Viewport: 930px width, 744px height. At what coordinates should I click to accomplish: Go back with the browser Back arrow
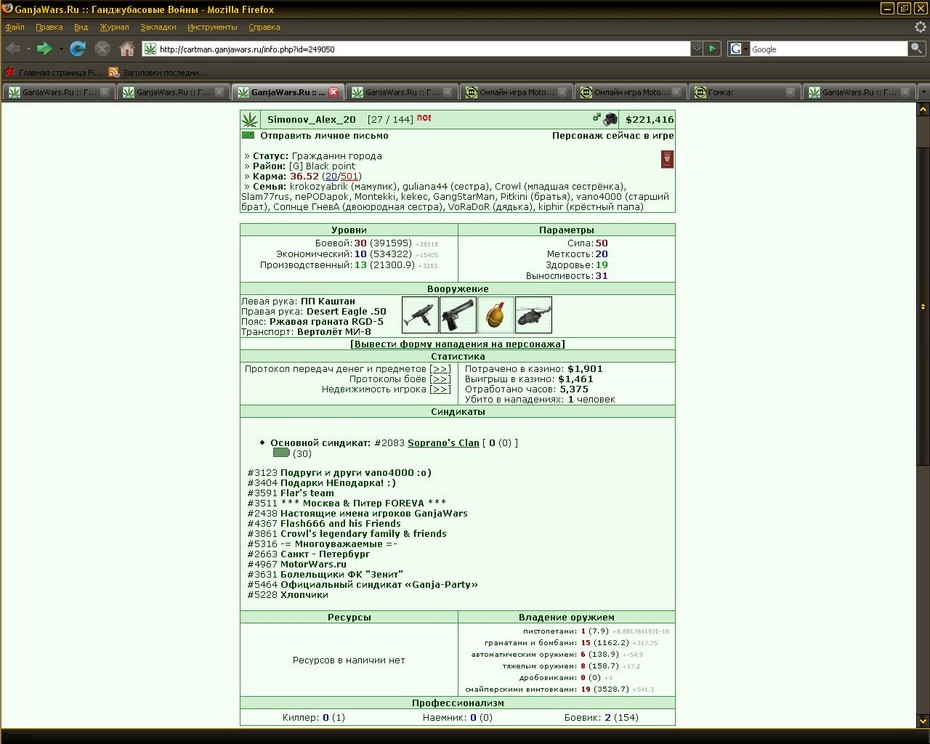[14, 49]
